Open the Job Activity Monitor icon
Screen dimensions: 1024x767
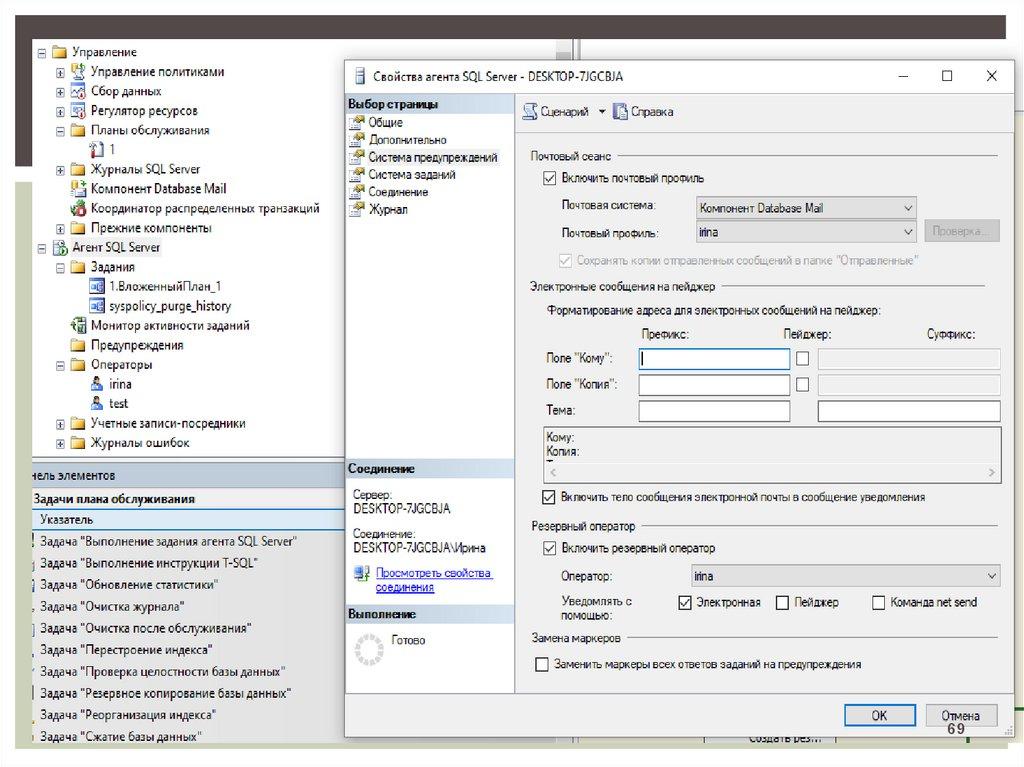pos(79,326)
